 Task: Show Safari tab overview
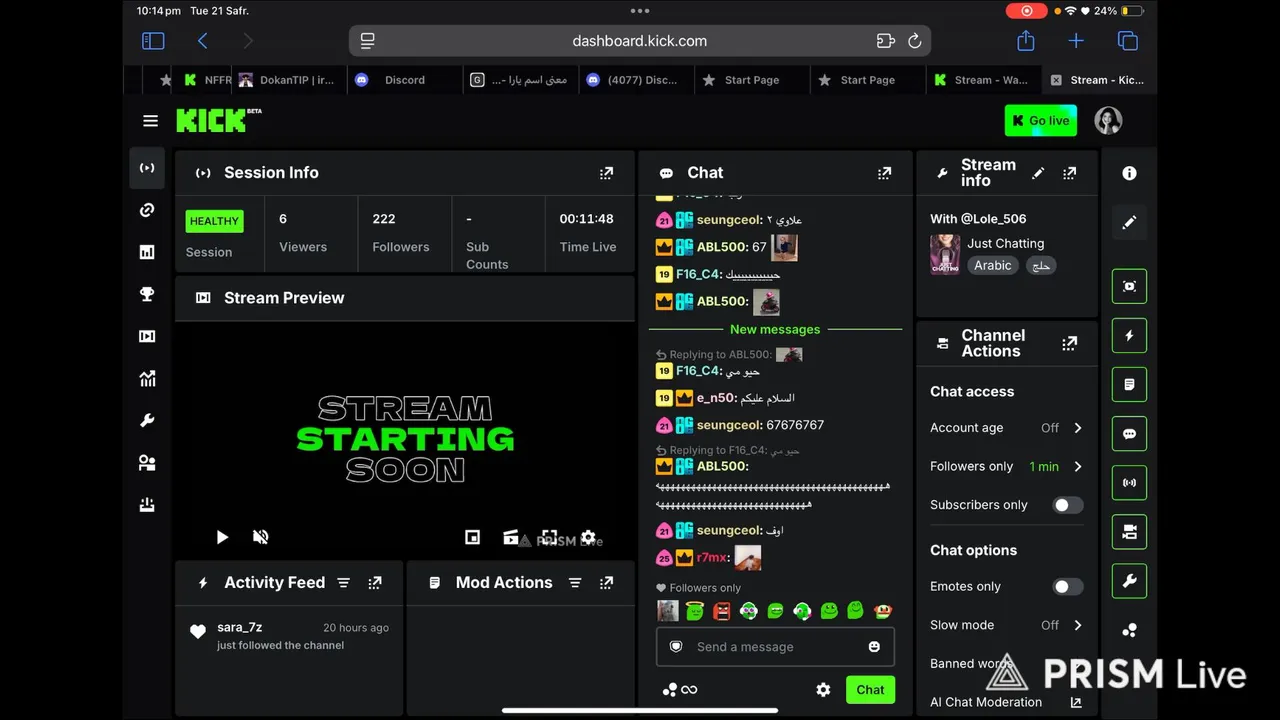pyautogui.click(x=1128, y=41)
